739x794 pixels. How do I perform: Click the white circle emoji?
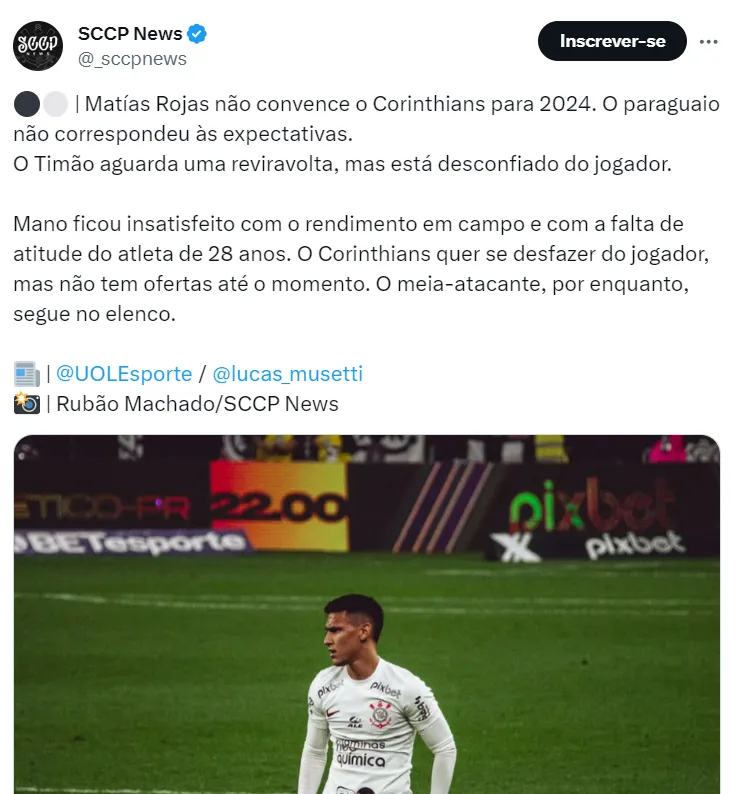pyautogui.click(x=55, y=104)
